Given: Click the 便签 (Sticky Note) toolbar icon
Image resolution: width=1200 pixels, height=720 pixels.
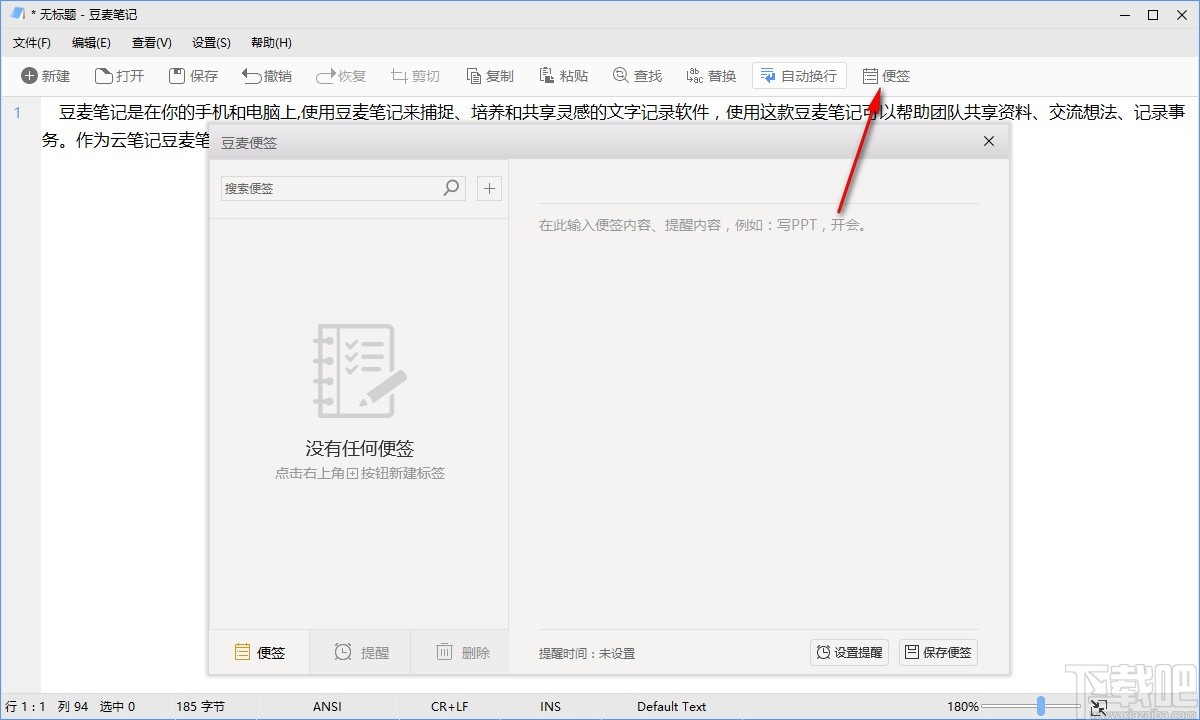Looking at the screenshot, I should (x=886, y=75).
